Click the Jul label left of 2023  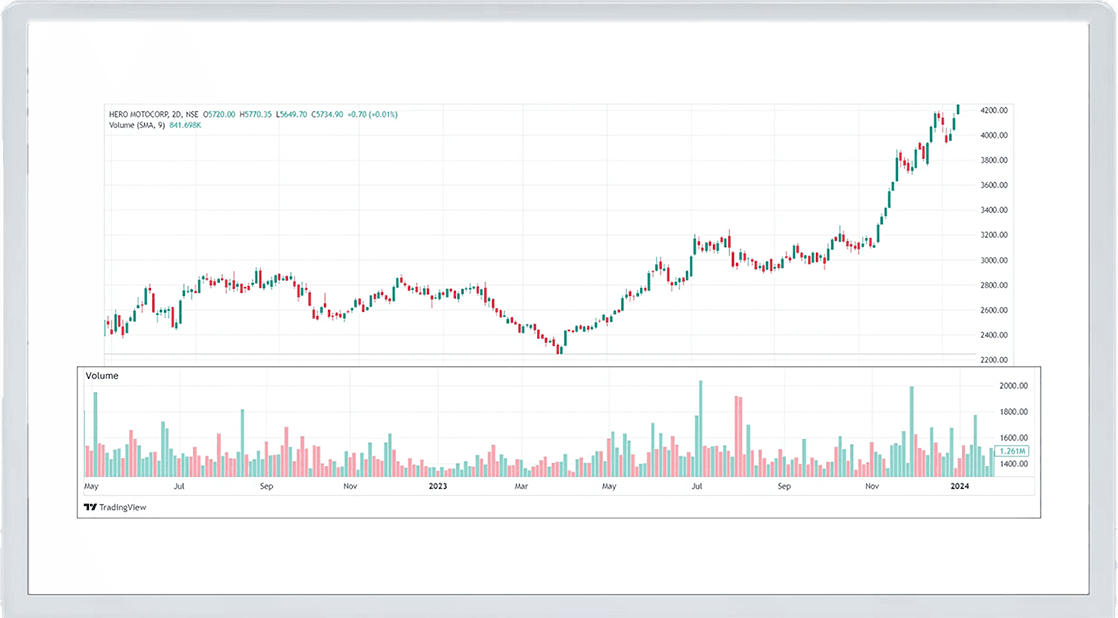(178, 487)
